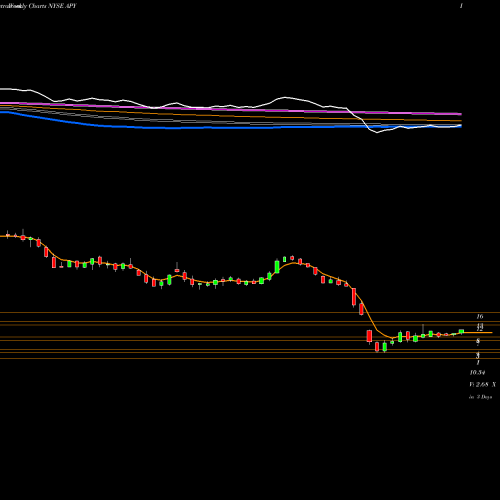Click the 16 price axis label
Image resolution: width=500 pixels, height=500 pixels.
coord(480,316)
